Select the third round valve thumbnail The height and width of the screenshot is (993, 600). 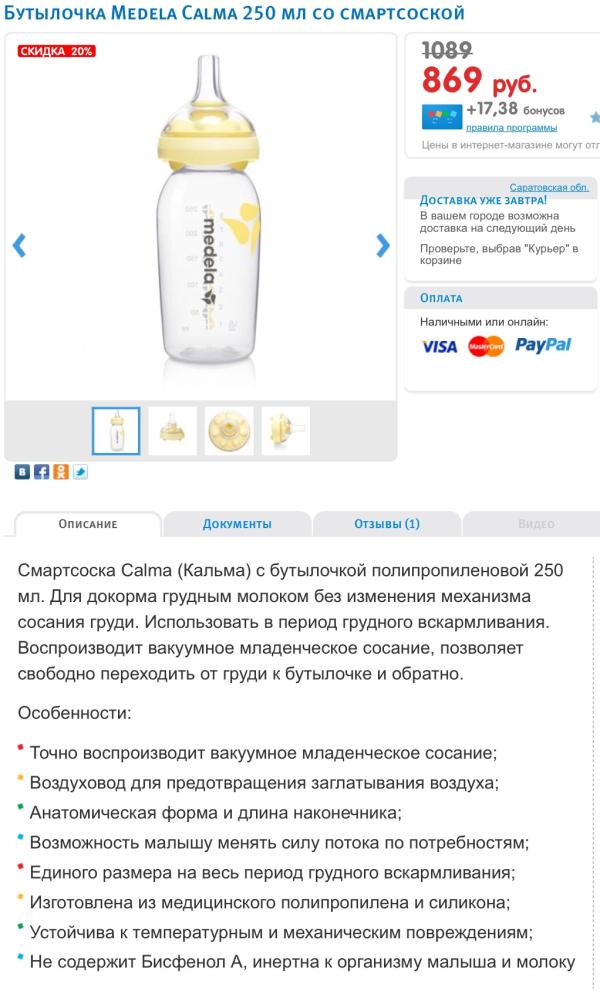click(229, 431)
